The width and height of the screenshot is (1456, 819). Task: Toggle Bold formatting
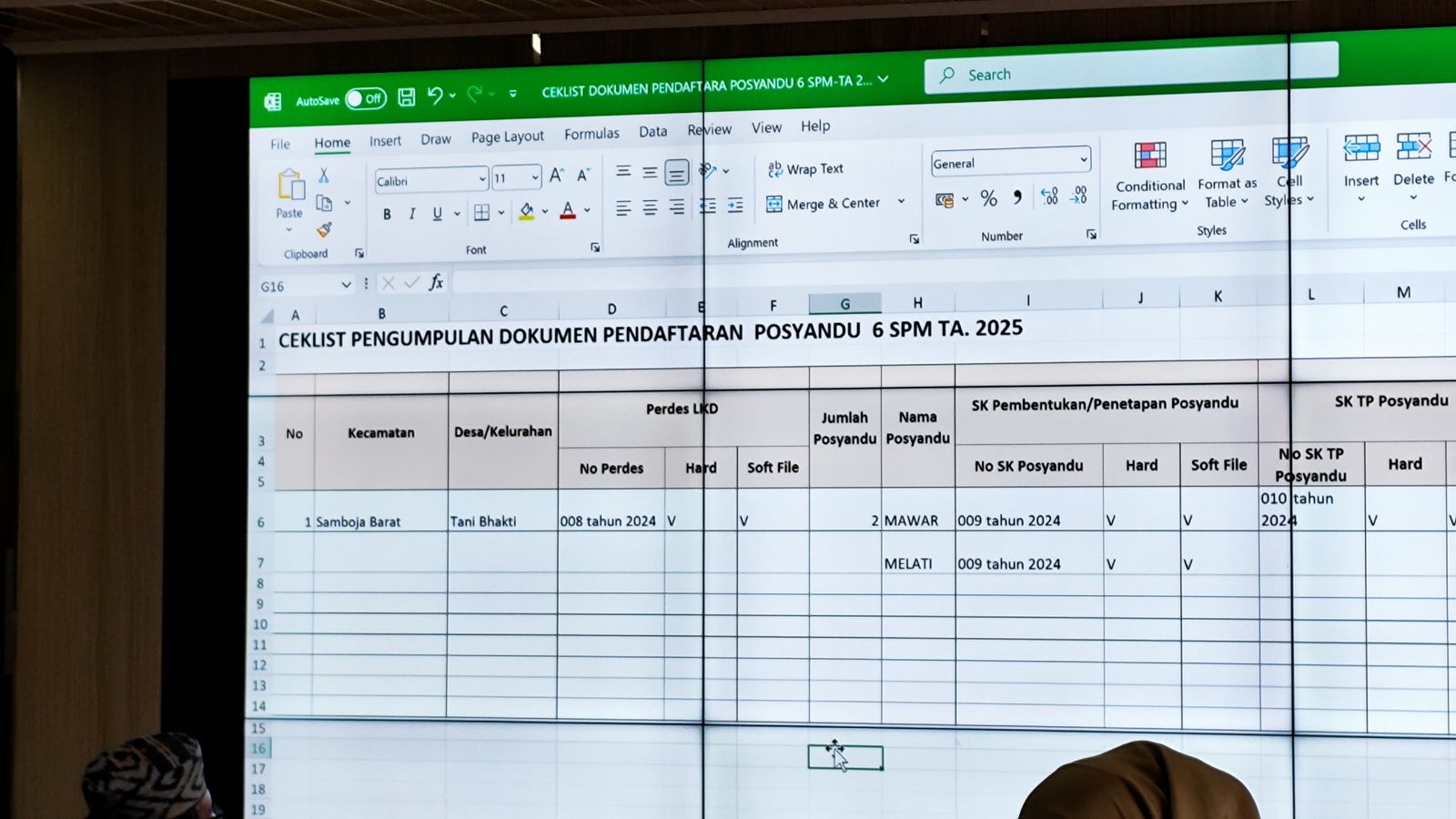click(387, 215)
